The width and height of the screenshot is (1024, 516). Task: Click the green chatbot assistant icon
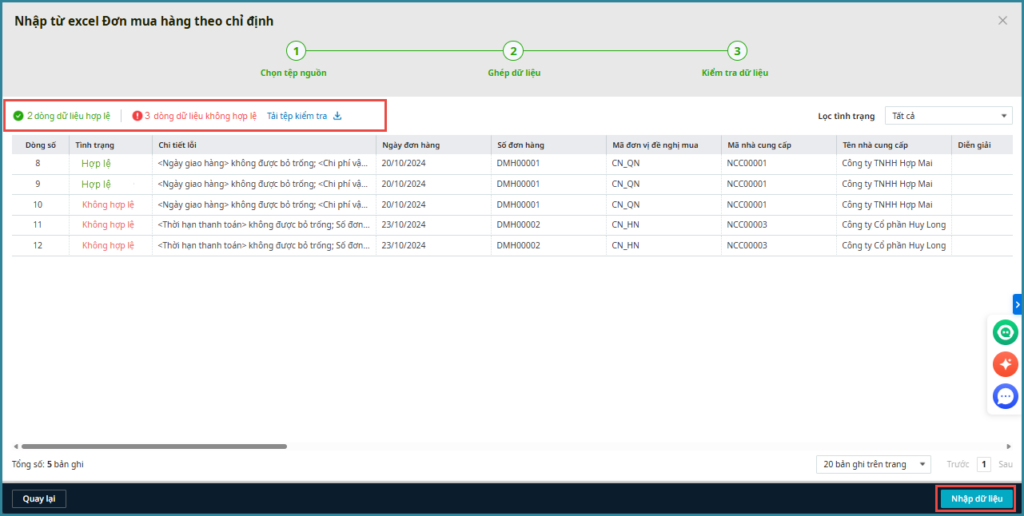pyautogui.click(x=1005, y=332)
